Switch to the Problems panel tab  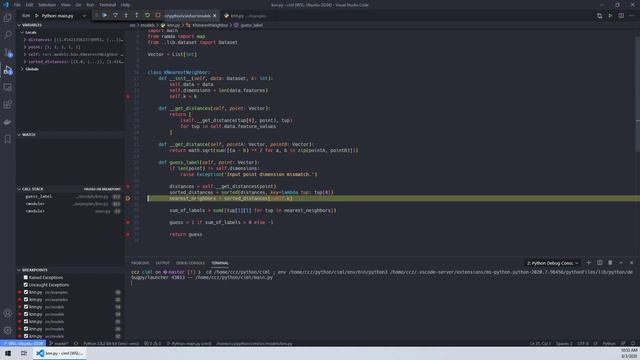point(140,263)
